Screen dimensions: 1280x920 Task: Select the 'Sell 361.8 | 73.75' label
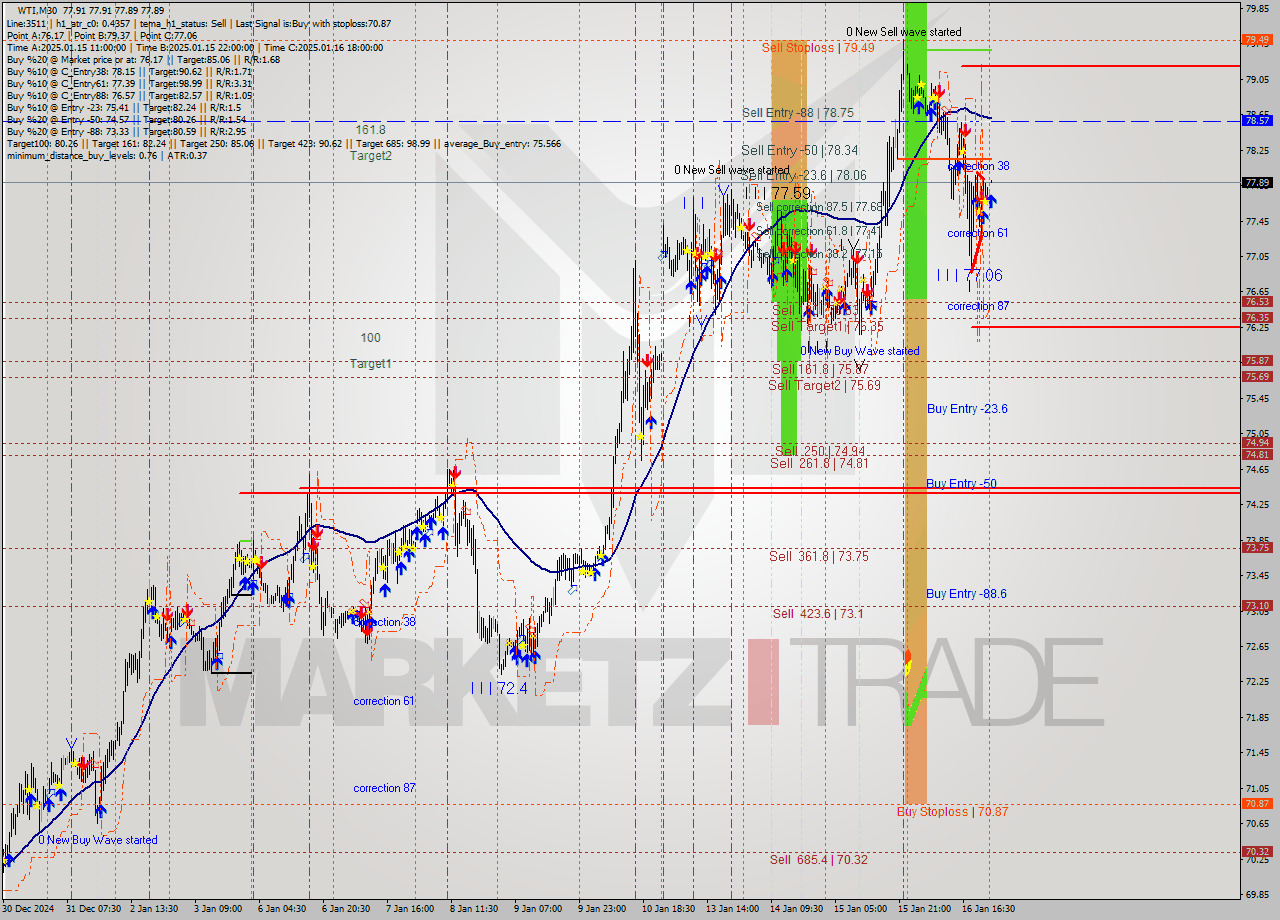tap(818, 556)
